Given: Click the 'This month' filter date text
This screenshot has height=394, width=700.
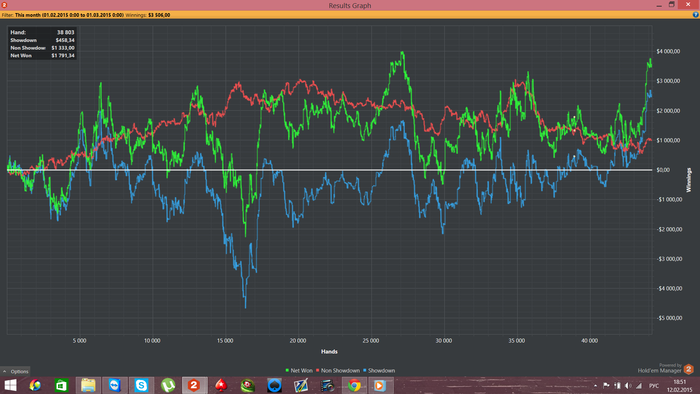Looking at the screenshot, I should tap(69, 15).
